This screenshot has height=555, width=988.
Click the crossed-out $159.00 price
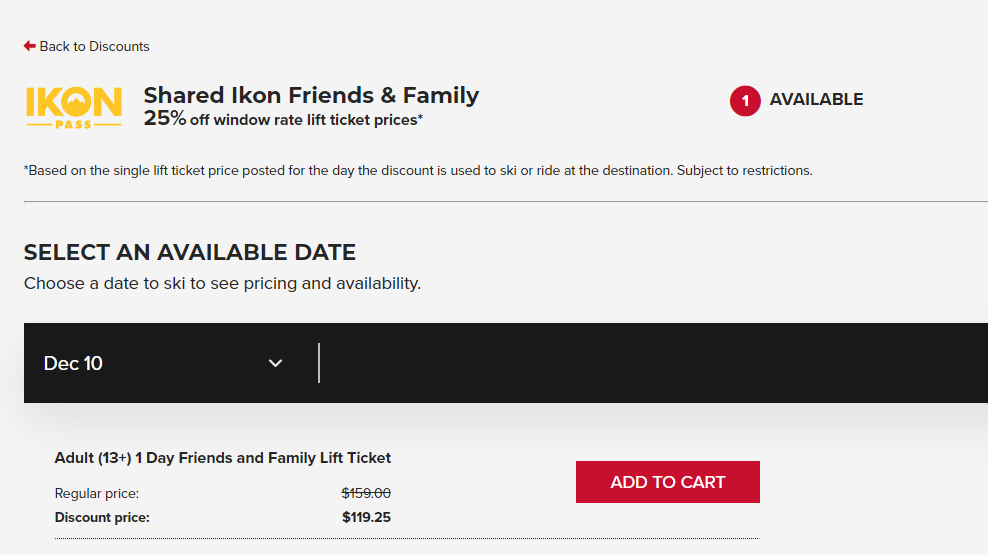click(x=366, y=493)
